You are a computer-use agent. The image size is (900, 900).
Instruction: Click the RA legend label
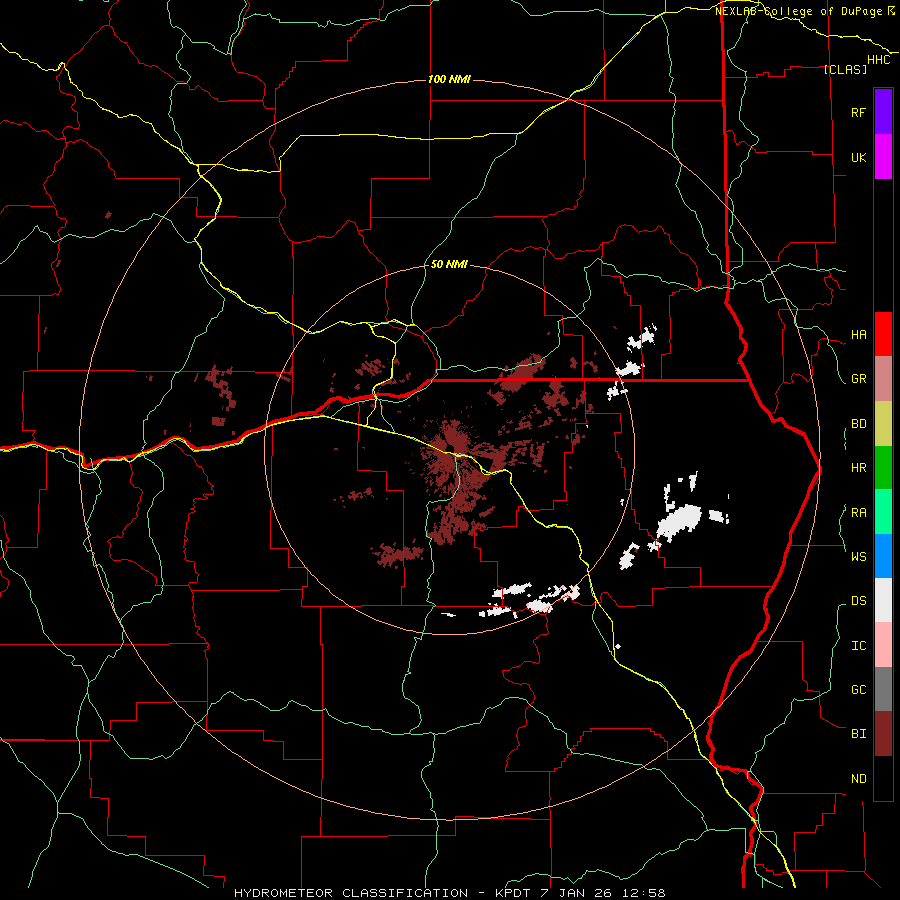[858, 513]
